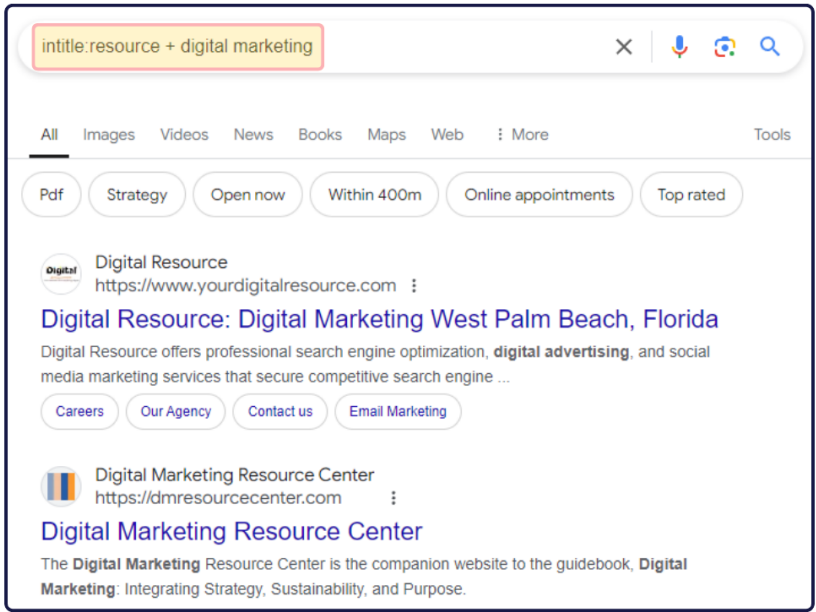Apply the Within 400m filter chip

[375, 195]
